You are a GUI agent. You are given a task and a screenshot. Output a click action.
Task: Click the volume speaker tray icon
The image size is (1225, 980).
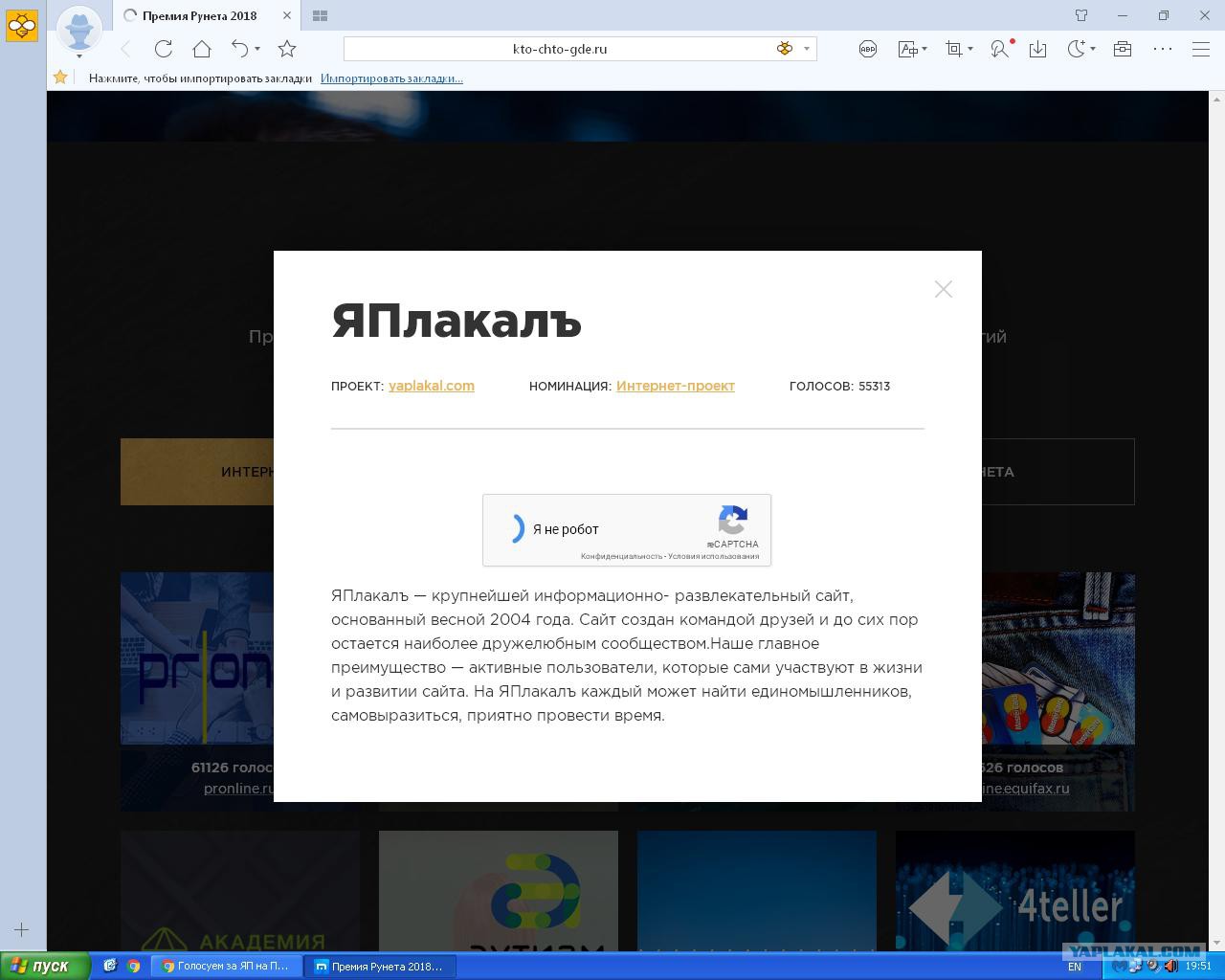pos(1170,967)
